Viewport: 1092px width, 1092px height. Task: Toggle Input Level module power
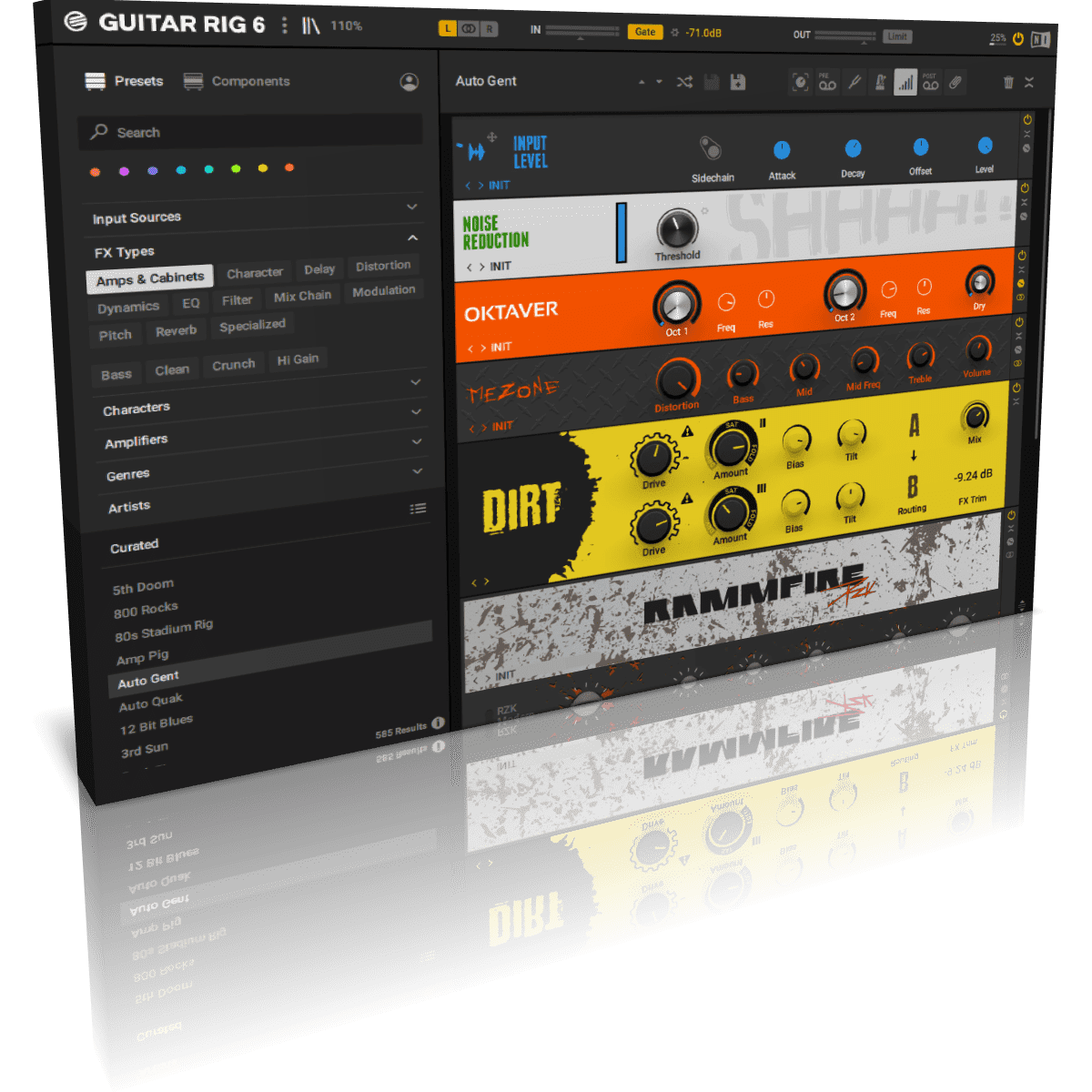1027,120
